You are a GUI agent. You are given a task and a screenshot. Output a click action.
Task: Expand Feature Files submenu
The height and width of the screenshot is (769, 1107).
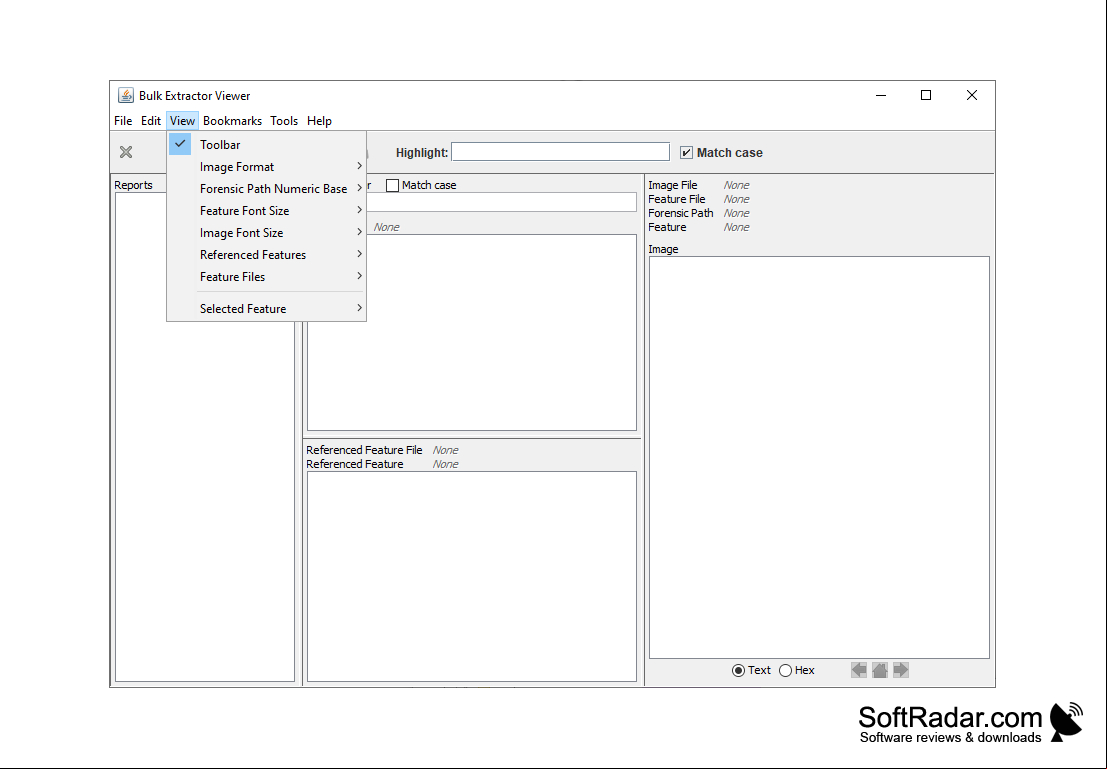point(266,277)
